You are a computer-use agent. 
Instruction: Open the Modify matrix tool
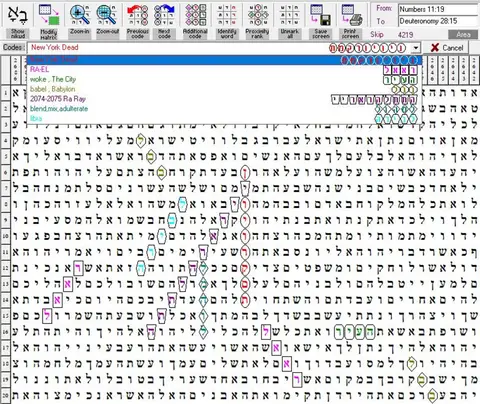(x=49, y=15)
